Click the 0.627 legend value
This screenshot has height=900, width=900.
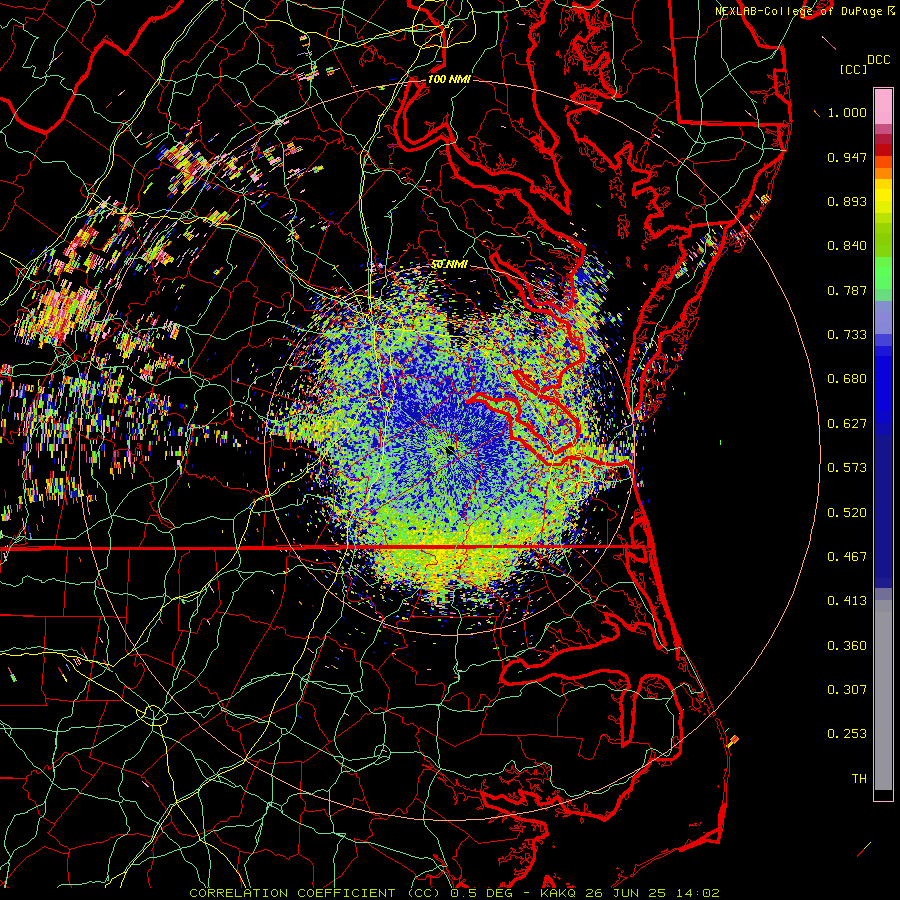click(847, 424)
